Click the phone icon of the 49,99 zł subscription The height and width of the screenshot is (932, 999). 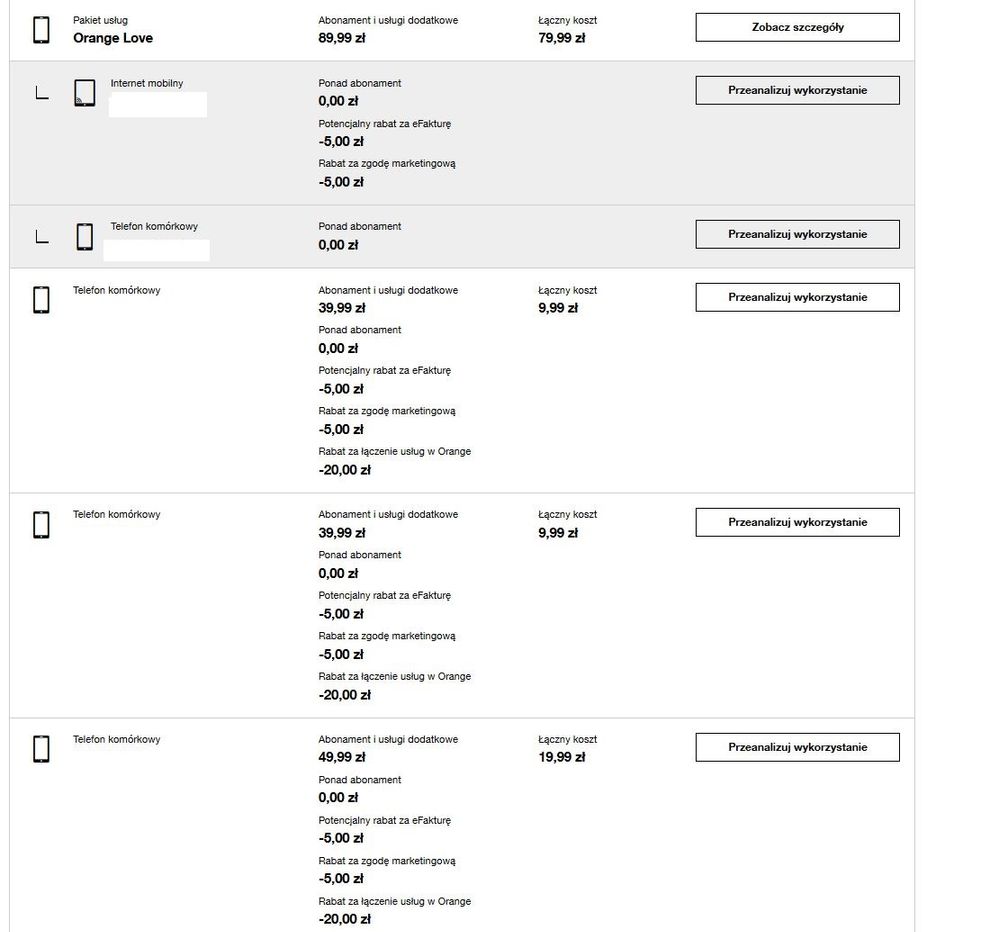point(41,749)
